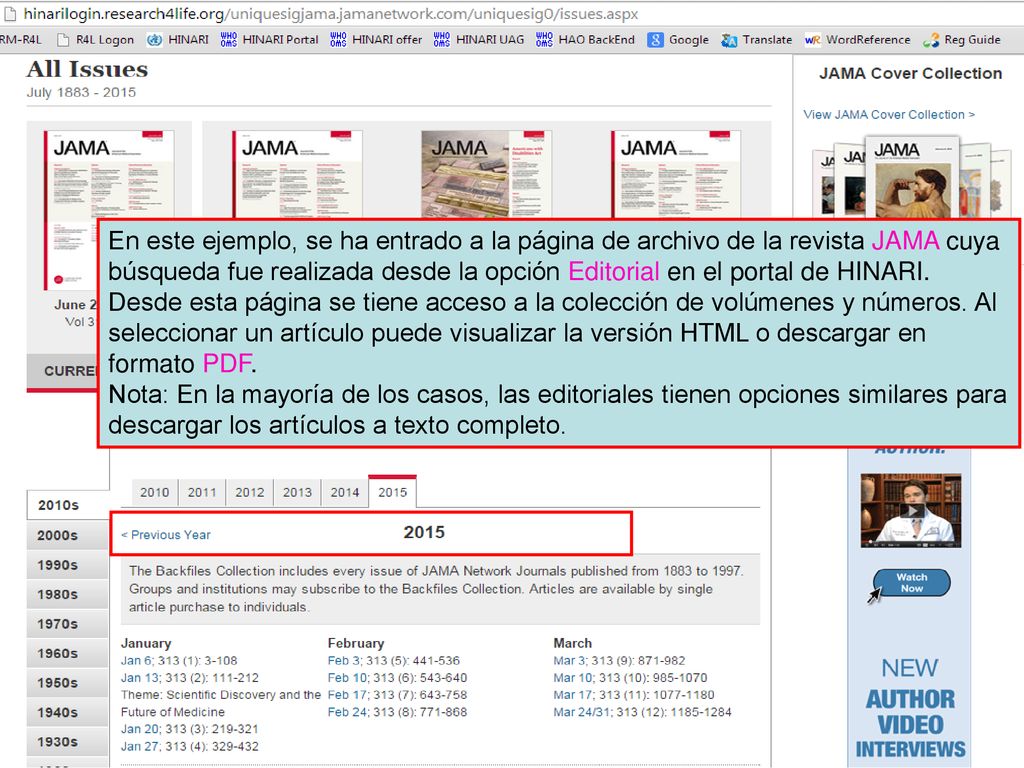The height and width of the screenshot is (768, 1024).
Task: Click the HINARI Portal bookmark label
Action: 280,40
